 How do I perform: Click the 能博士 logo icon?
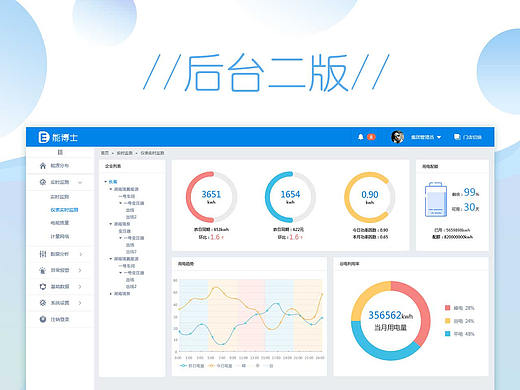pyautogui.click(x=44, y=137)
